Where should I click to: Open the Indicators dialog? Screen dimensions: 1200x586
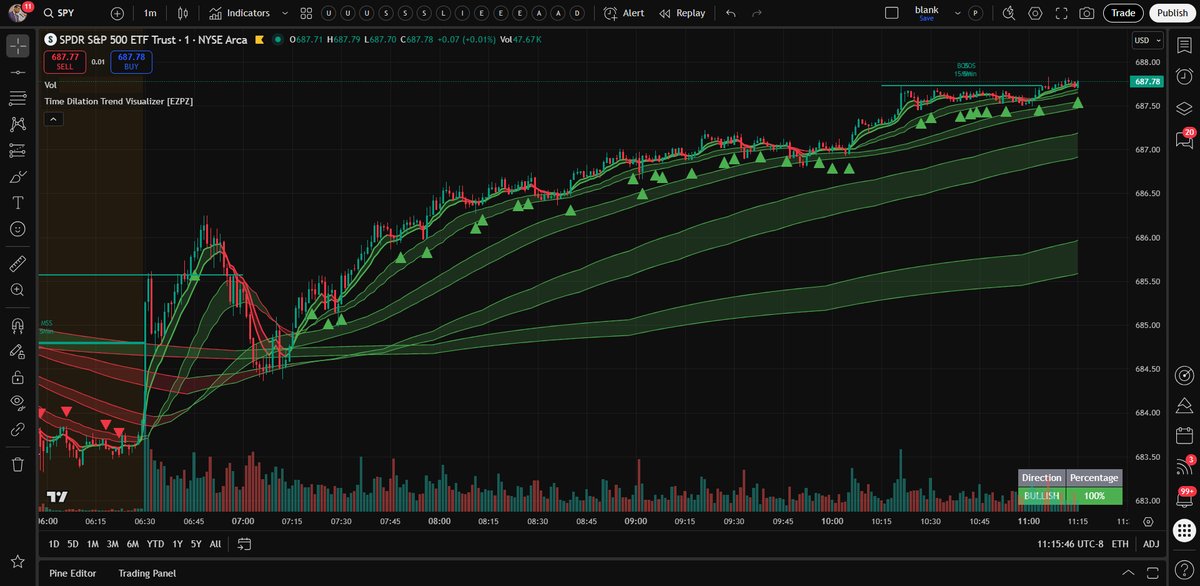click(x=241, y=13)
